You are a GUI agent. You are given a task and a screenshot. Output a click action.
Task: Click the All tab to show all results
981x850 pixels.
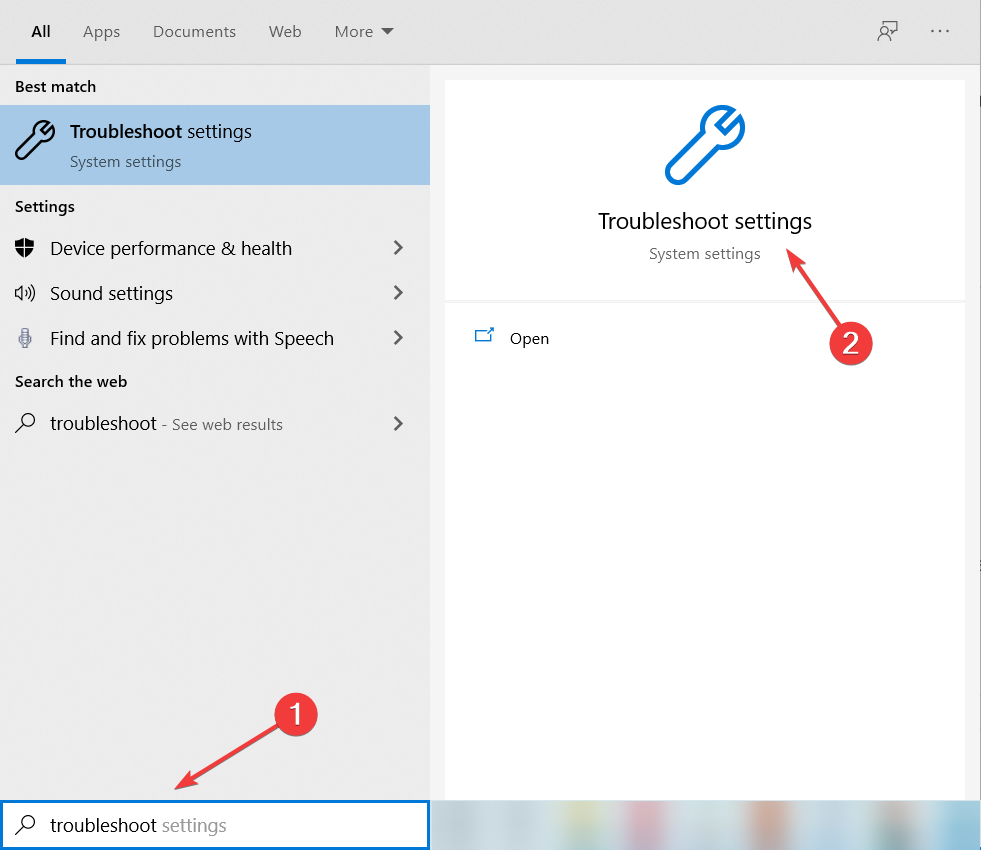[x=40, y=31]
